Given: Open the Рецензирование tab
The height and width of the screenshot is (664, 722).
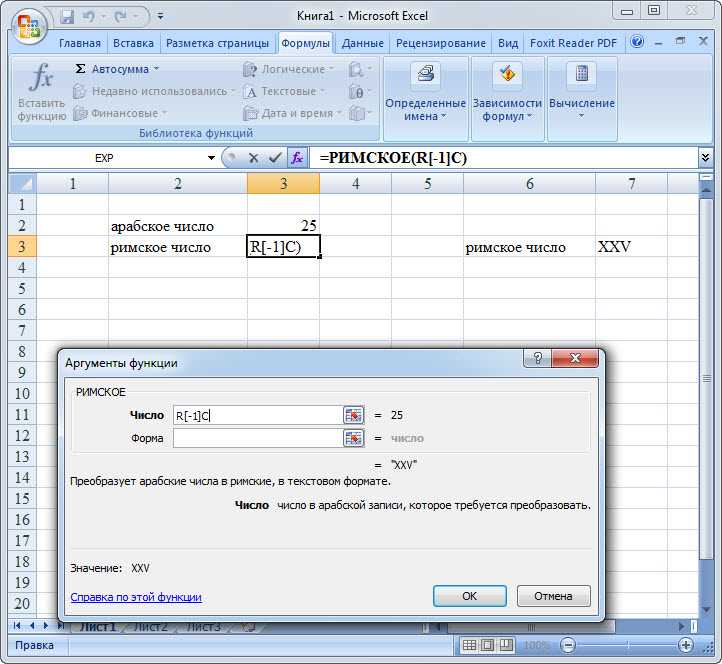Looking at the screenshot, I should pyautogui.click(x=441, y=43).
